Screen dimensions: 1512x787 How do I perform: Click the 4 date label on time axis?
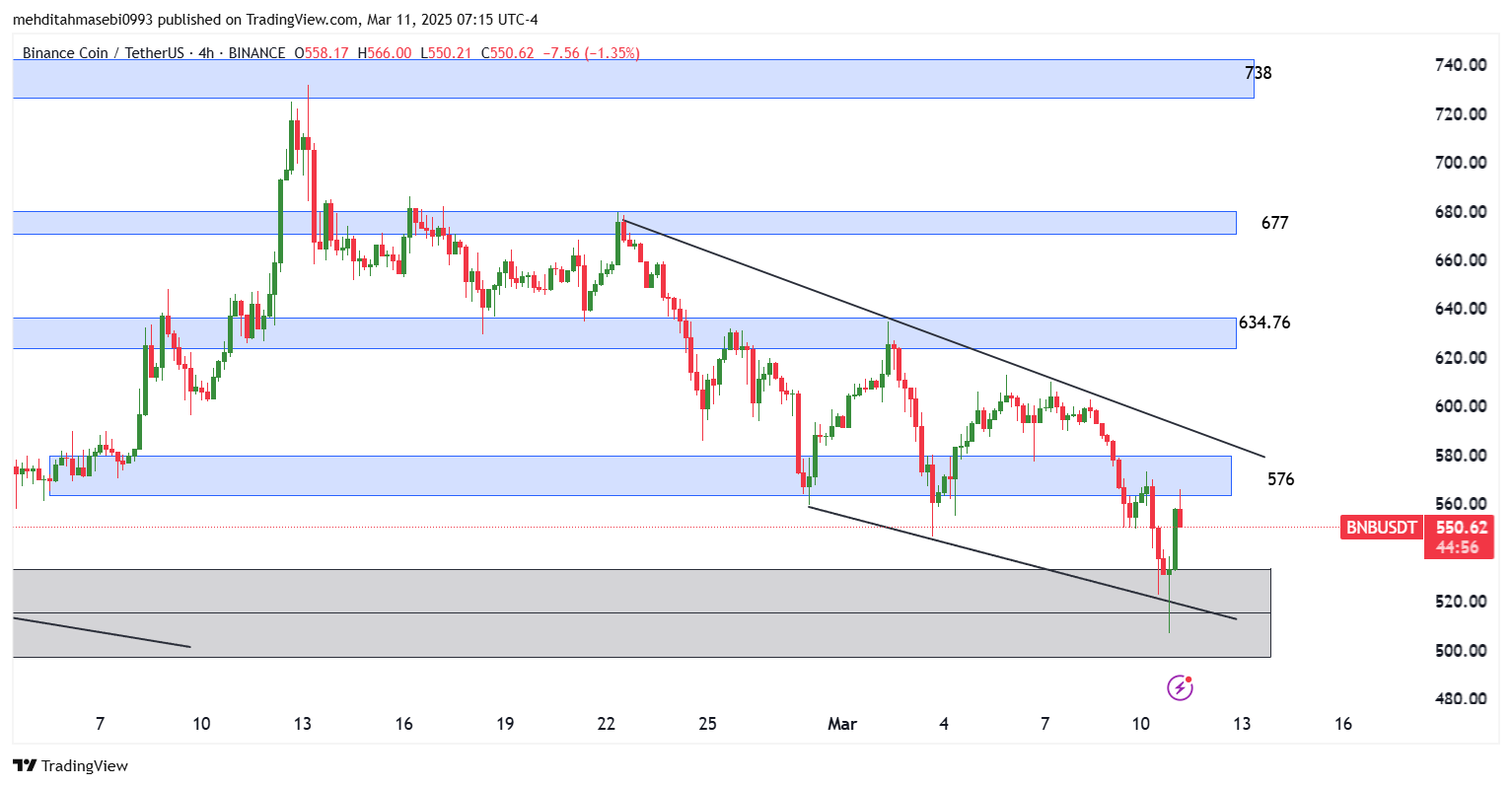(x=944, y=724)
